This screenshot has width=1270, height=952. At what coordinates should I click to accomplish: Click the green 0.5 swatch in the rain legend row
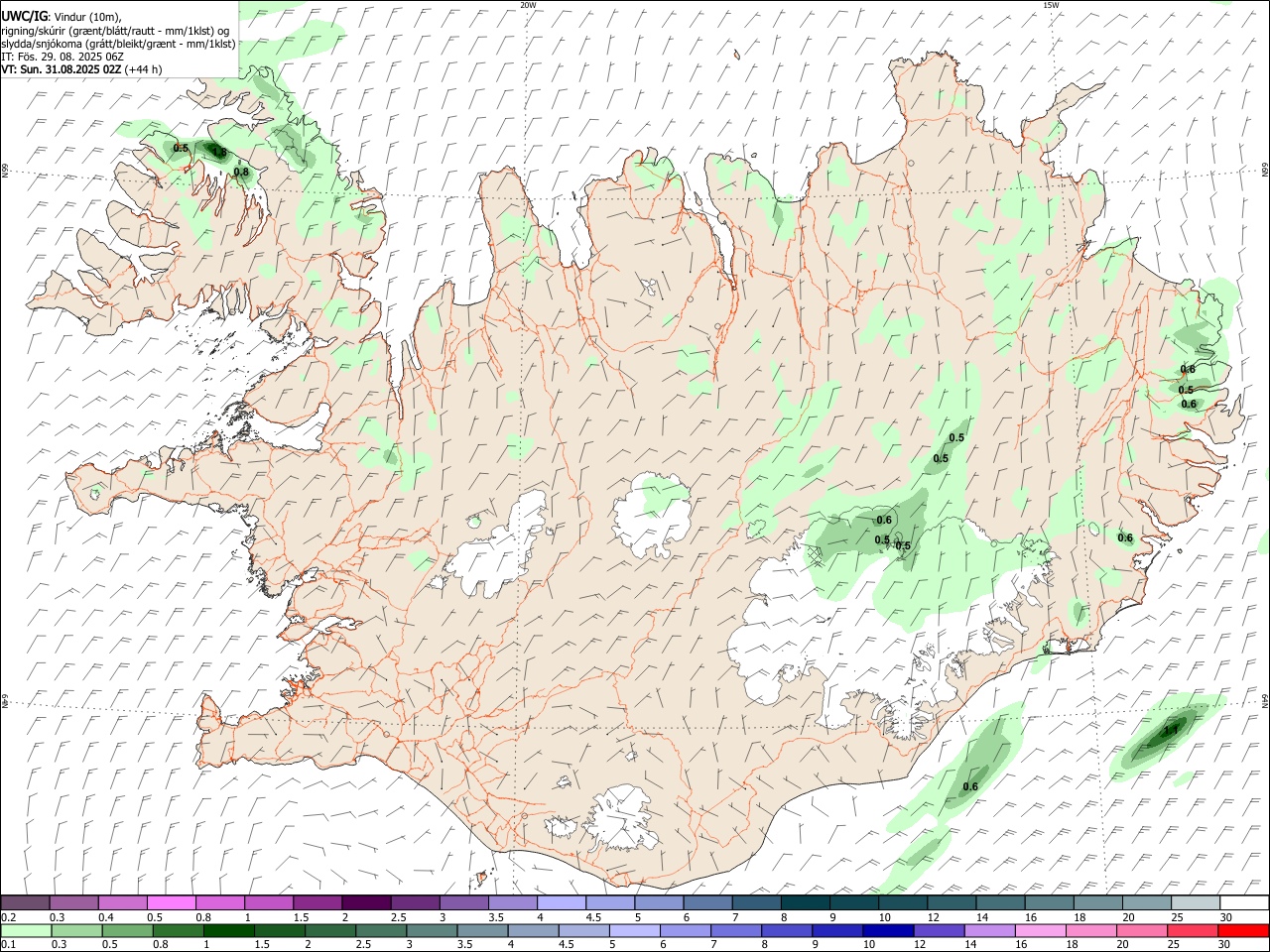pyautogui.click(x=127, y=930)
